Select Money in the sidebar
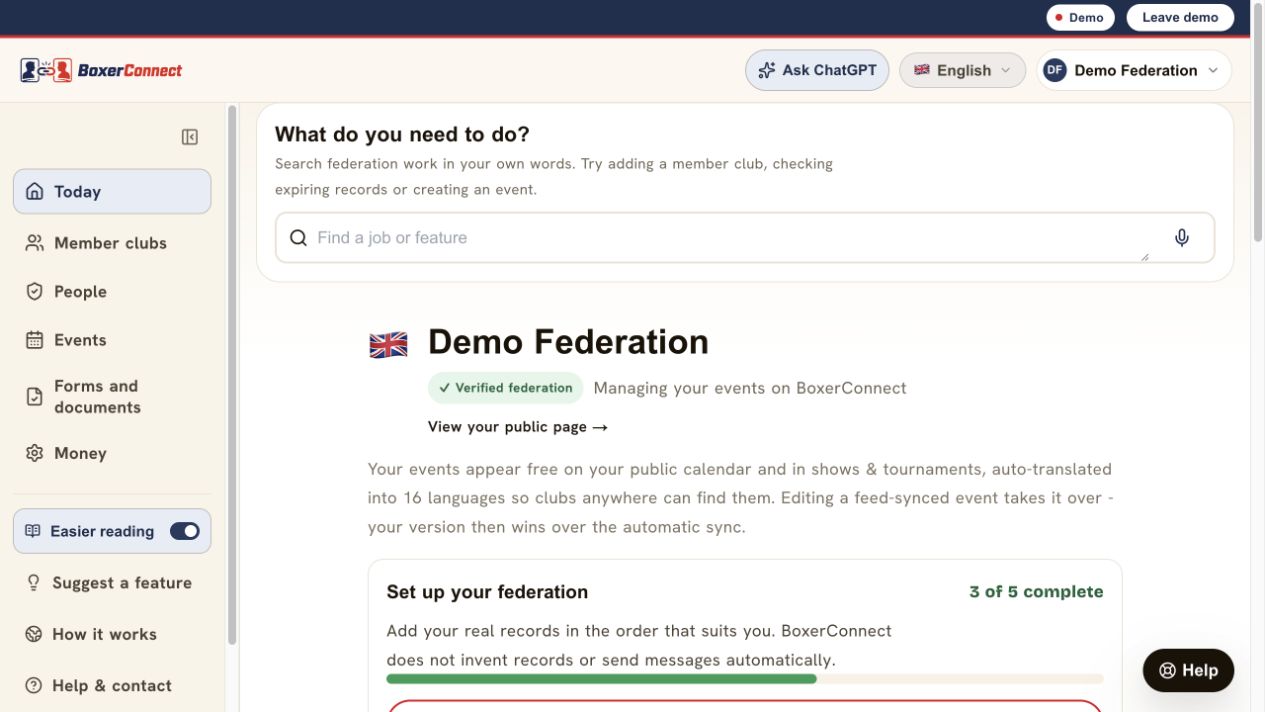This screenshot has width=1265, height=712. [112, 453]
